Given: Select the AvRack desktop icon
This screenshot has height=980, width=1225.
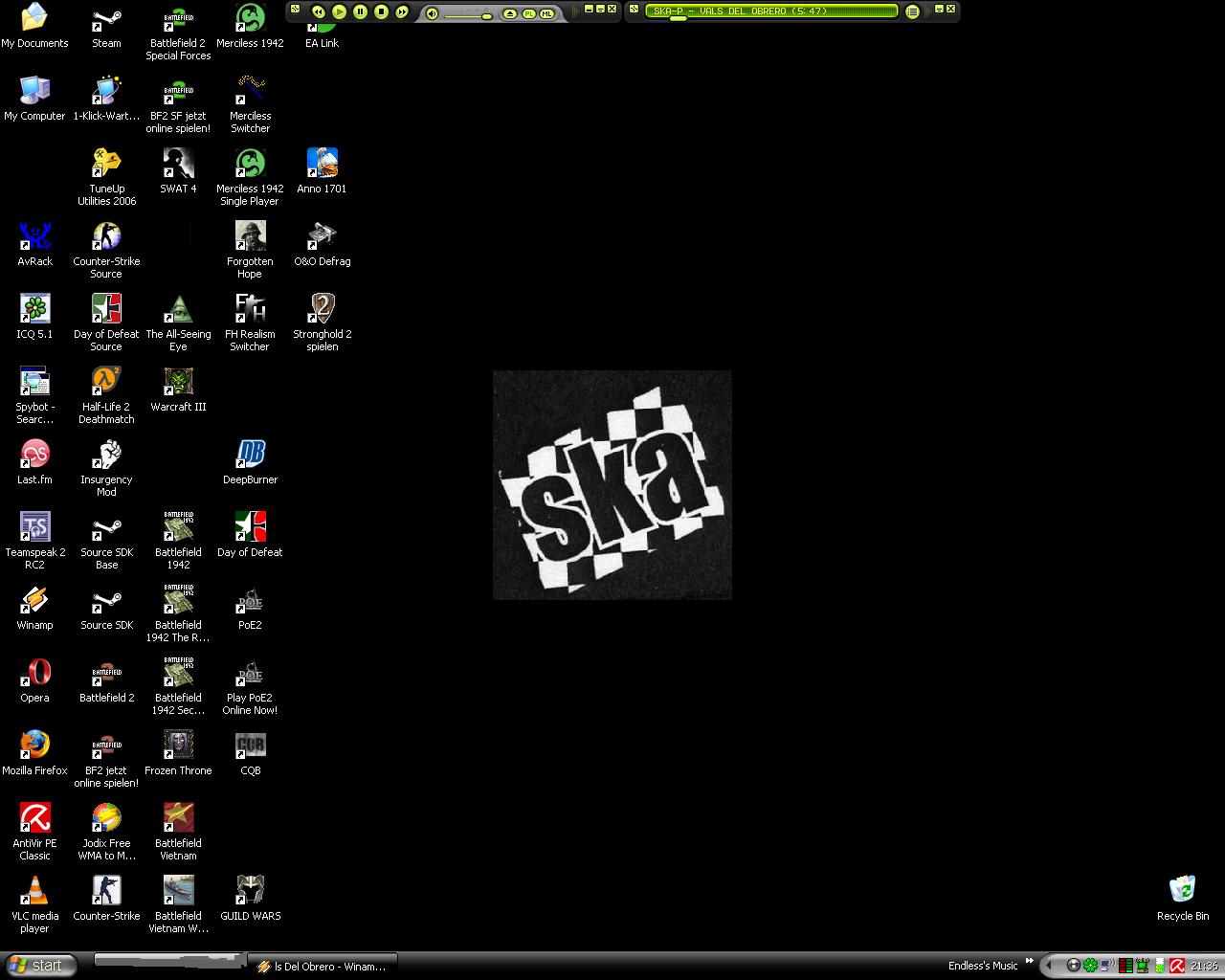Looking at the screenshot, I should click(x=34, y=244).
